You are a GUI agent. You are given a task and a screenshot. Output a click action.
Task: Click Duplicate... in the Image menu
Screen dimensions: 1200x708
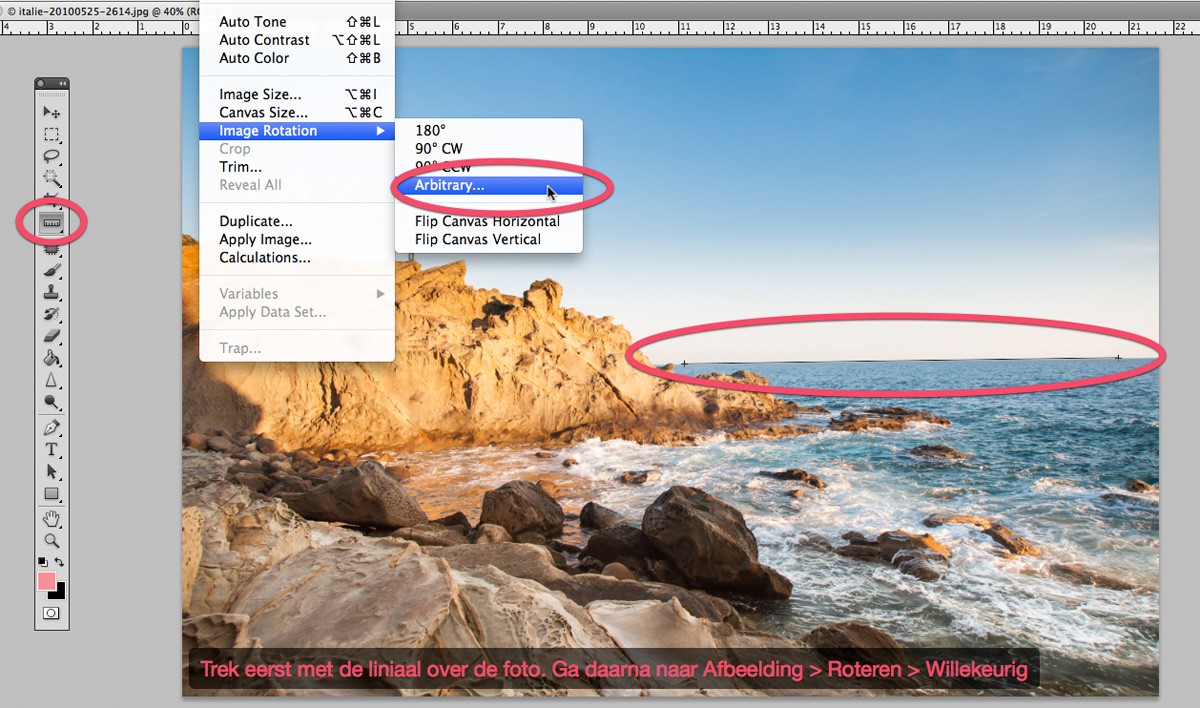click(x=256, y=221)
